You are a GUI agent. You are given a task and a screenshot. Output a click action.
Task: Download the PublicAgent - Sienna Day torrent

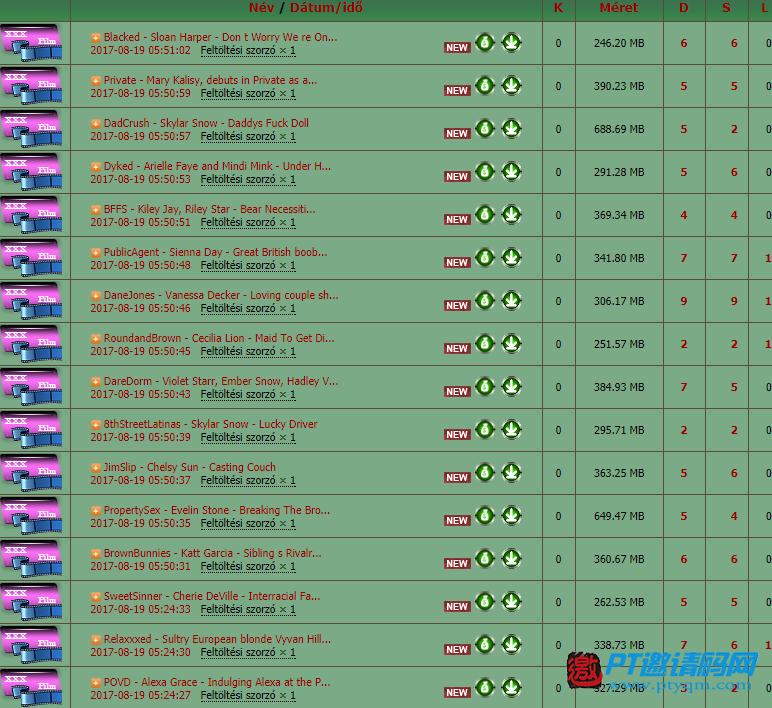coord(512,257)
